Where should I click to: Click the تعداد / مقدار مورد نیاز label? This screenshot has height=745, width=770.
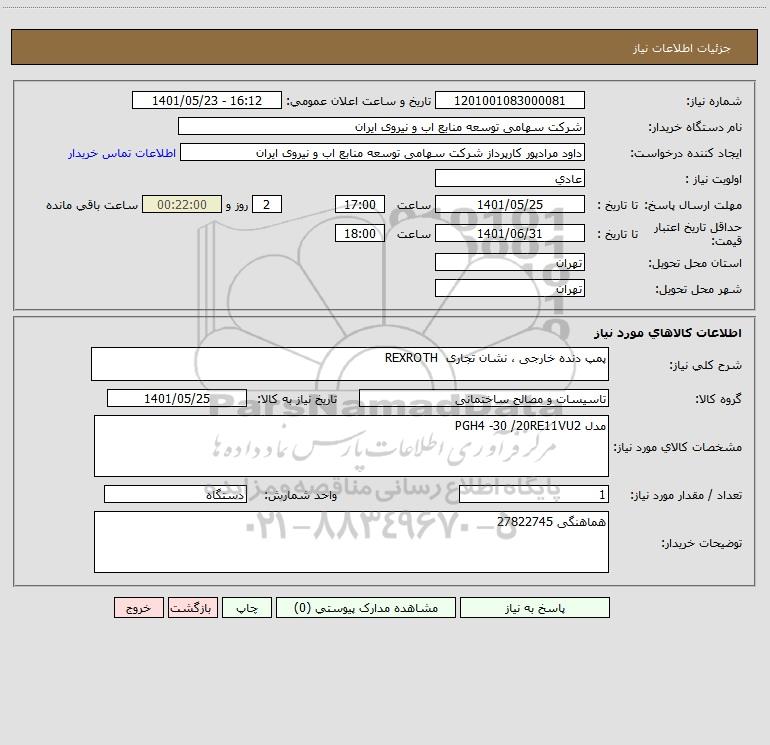[686, 496]
